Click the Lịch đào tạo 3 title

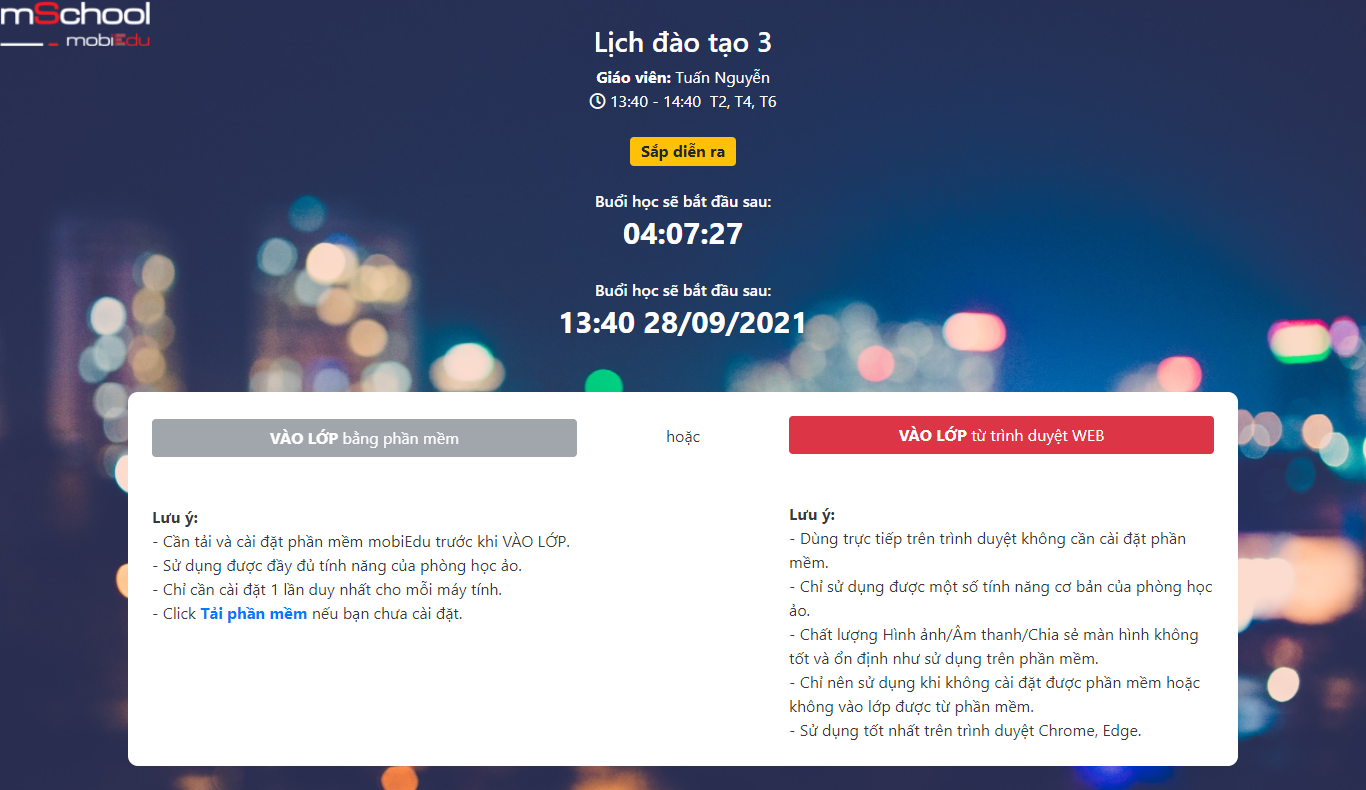click(x=683, y=43)
